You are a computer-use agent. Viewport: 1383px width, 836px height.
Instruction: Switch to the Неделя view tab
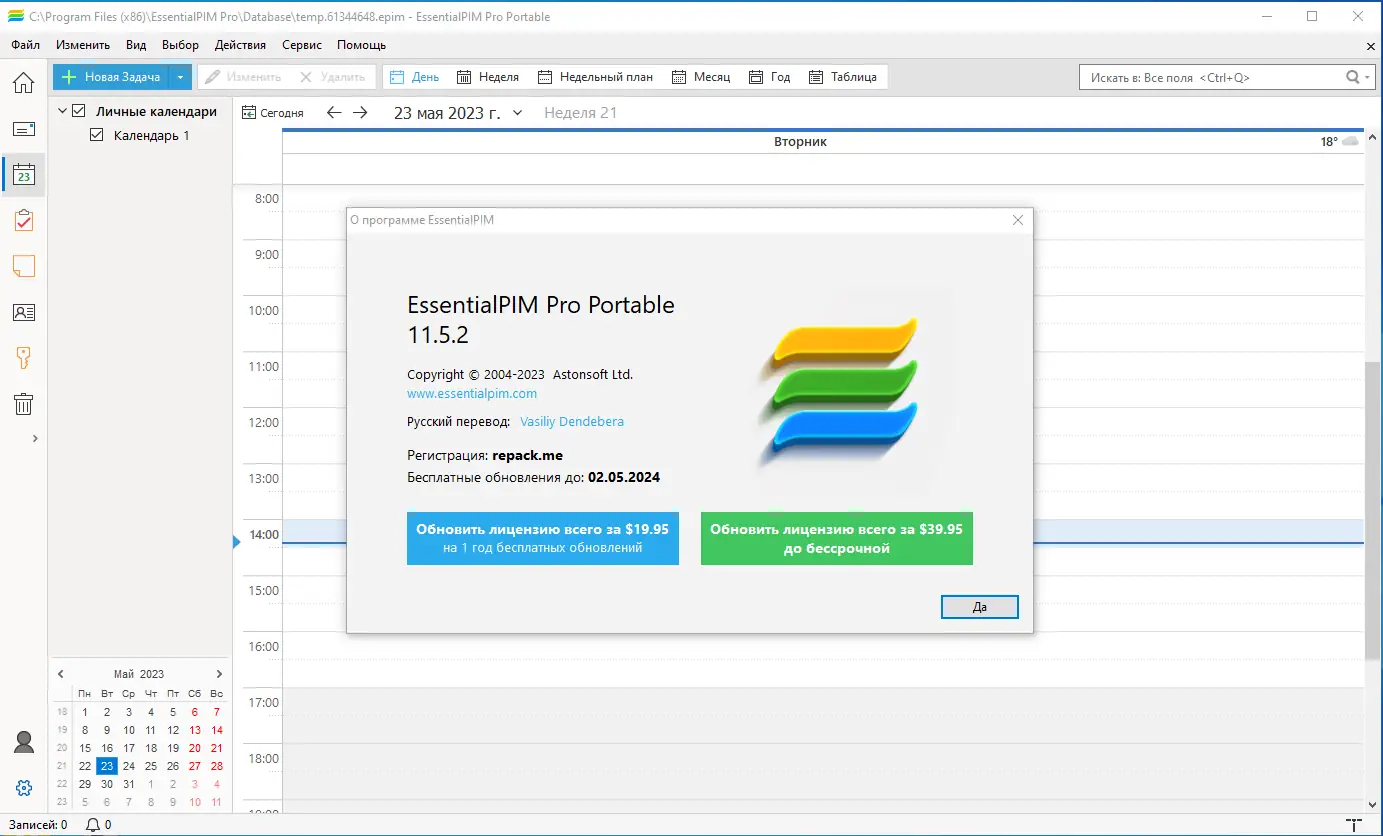pyautogui.click(x=488, y=76)
